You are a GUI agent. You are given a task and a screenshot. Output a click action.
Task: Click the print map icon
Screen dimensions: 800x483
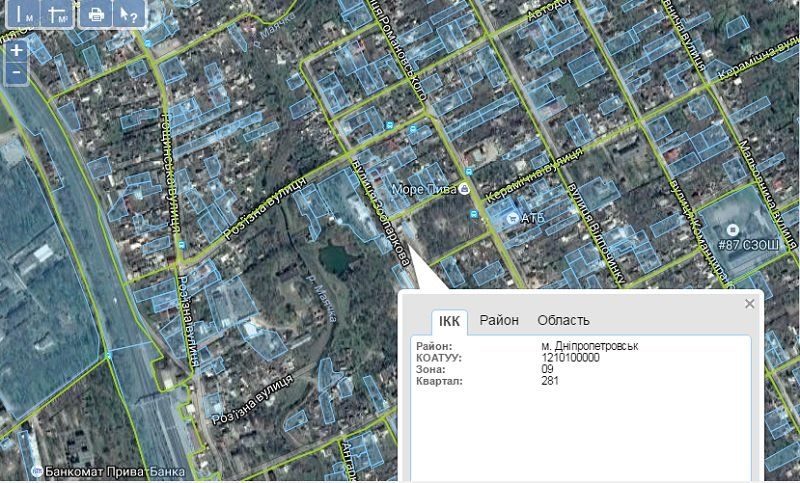tap(96, 14)
